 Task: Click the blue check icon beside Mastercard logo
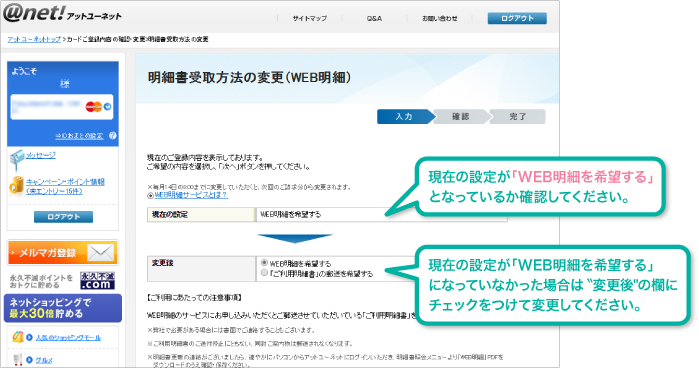pos(107,107)
